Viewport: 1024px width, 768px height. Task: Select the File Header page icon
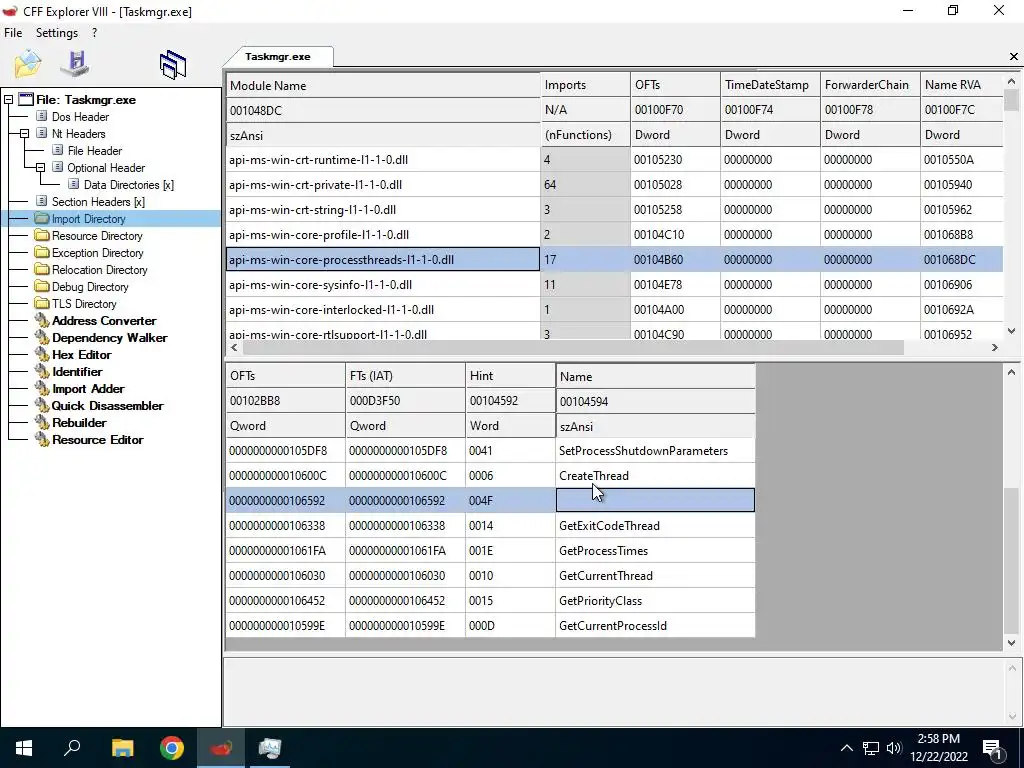(x=57, y=150)
